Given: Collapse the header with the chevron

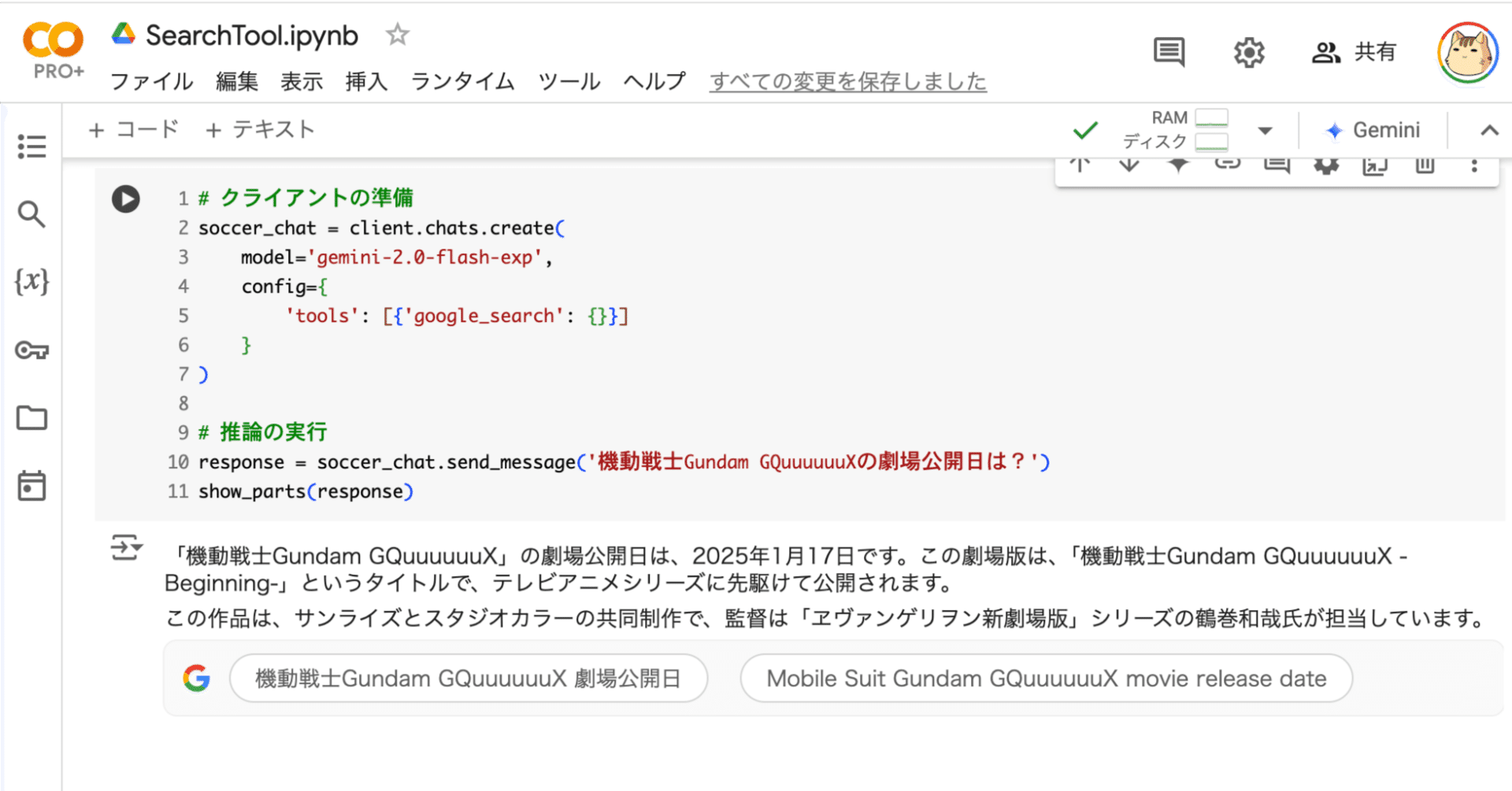Looking at the screenshot, I should tap(1487, 130).
